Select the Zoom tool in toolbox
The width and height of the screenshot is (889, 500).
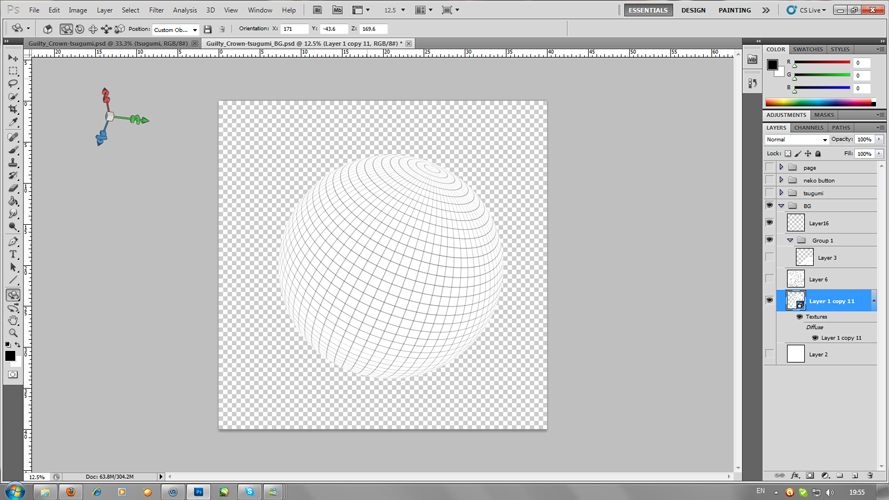pyautogui.click(x=13, y=333)
